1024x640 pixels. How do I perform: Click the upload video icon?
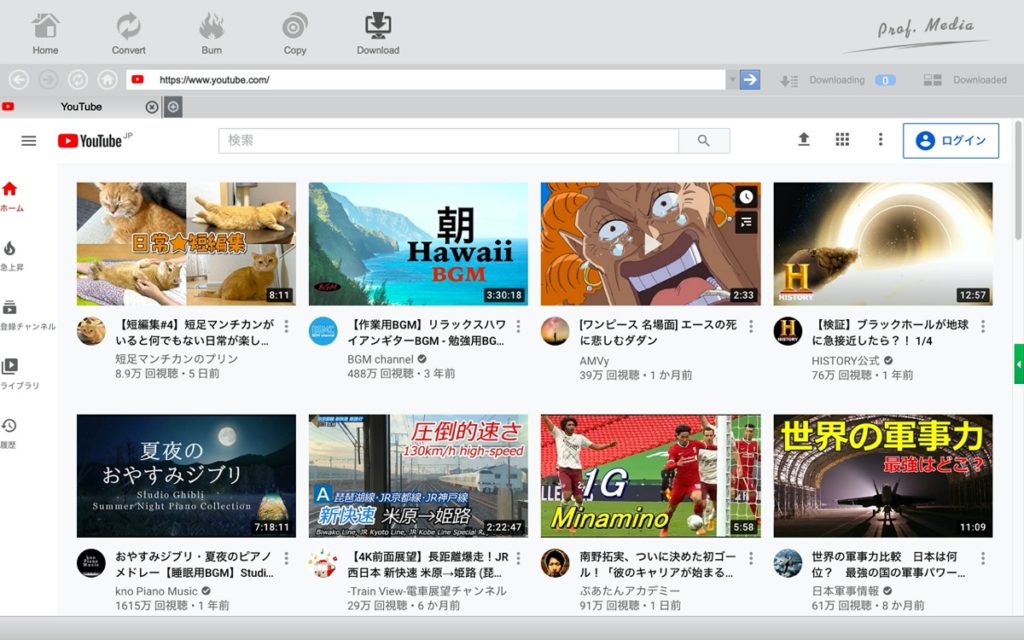point(804,139)
